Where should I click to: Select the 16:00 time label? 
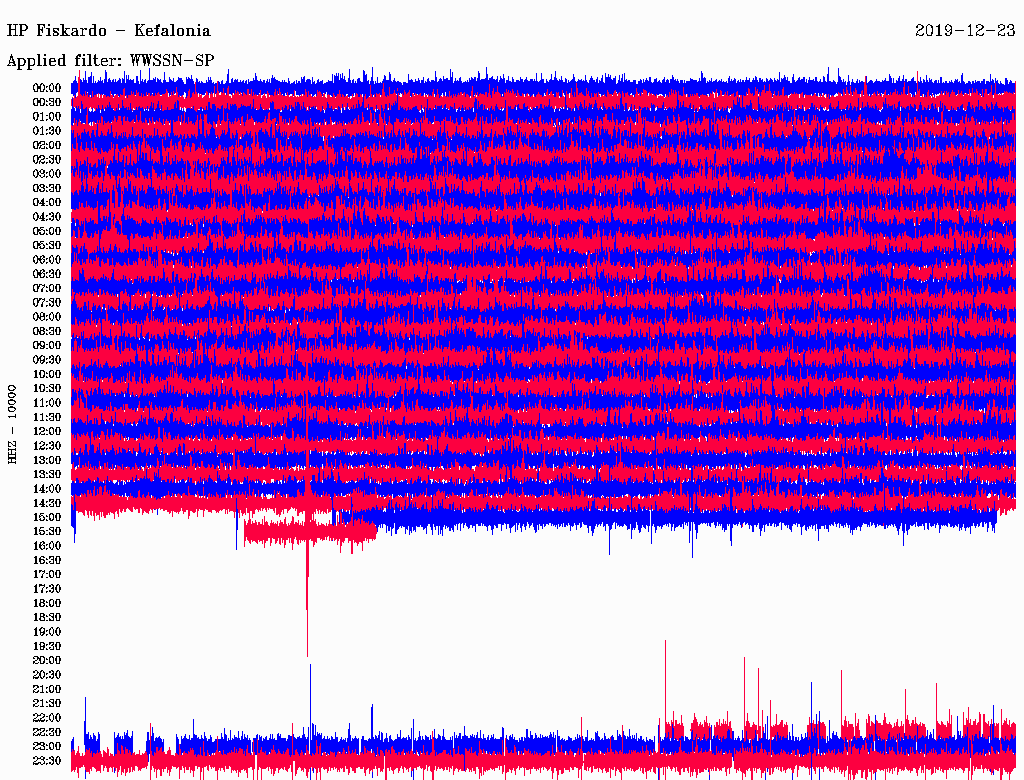pos(47,546)
